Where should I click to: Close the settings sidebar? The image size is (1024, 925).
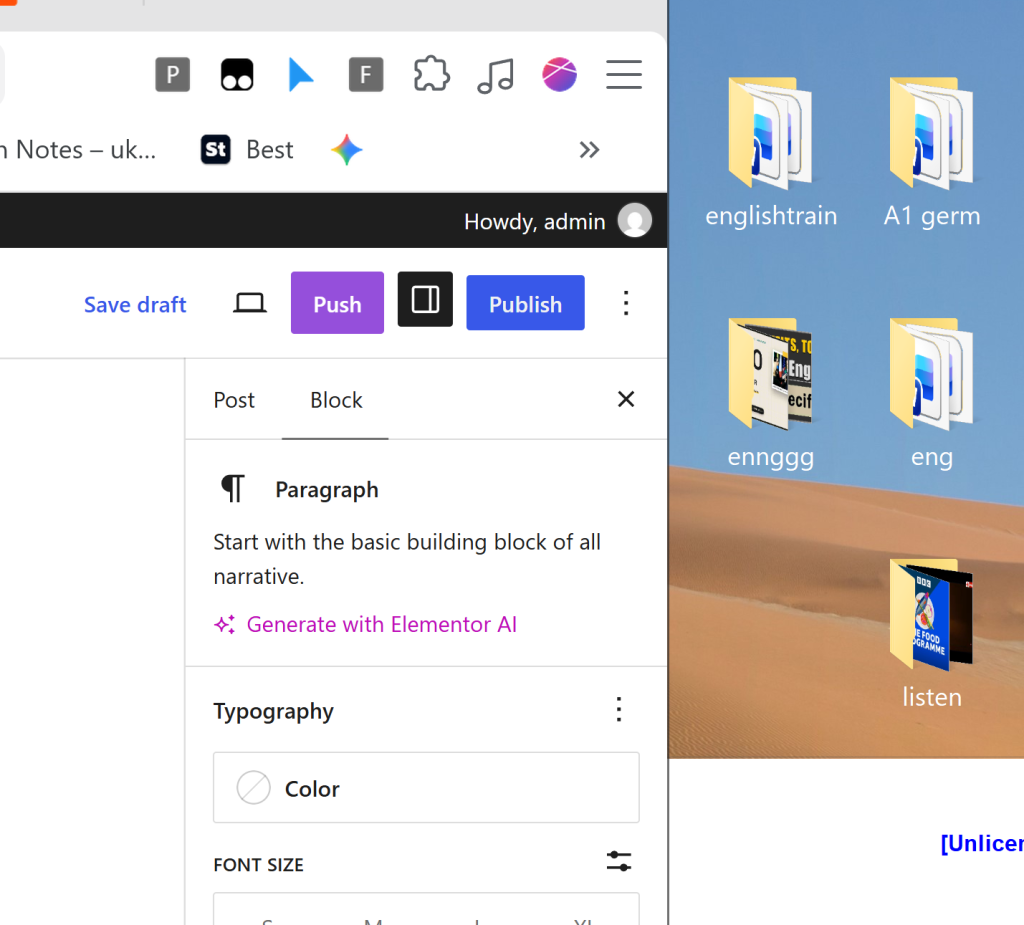tap(626, 399)
